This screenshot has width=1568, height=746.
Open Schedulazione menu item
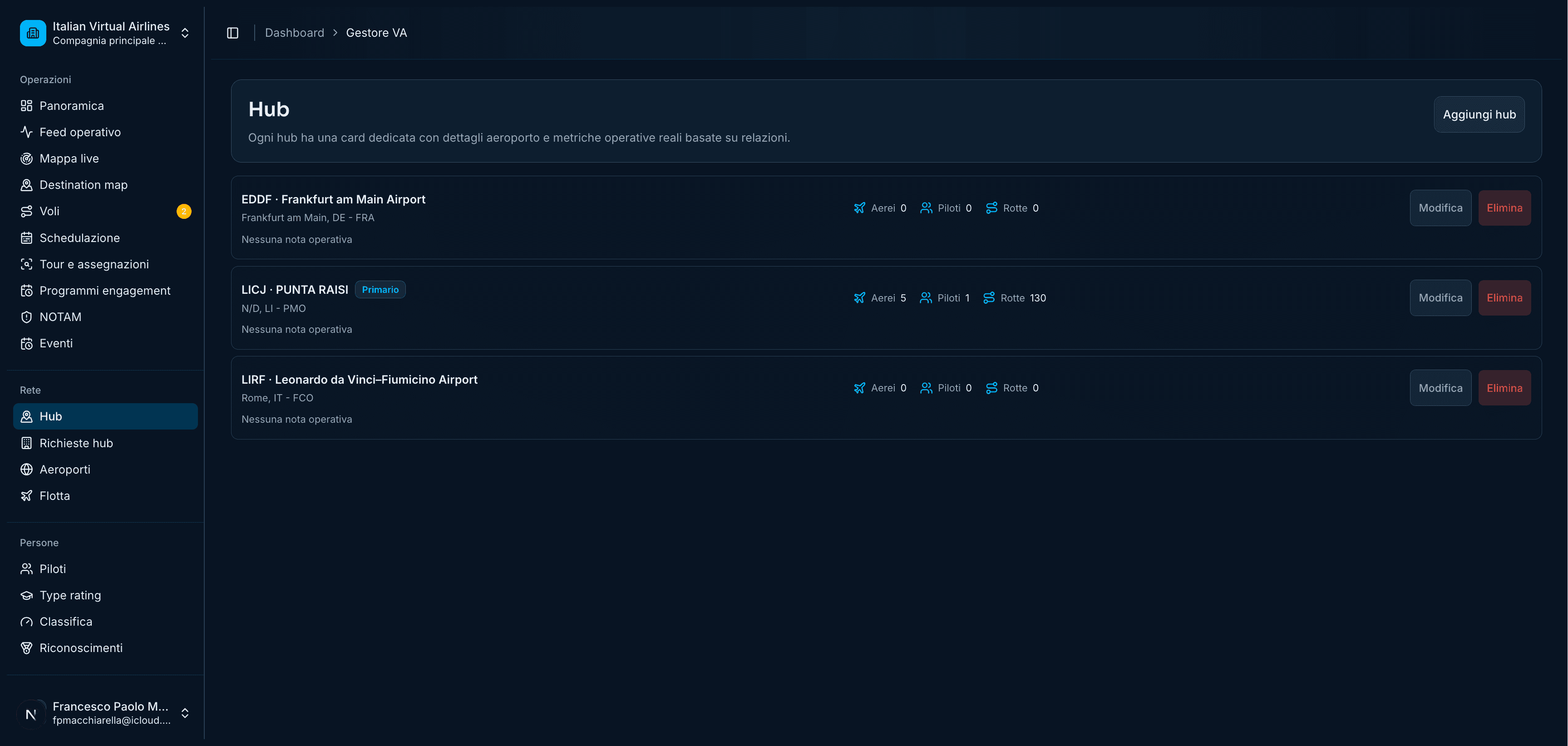105,238
